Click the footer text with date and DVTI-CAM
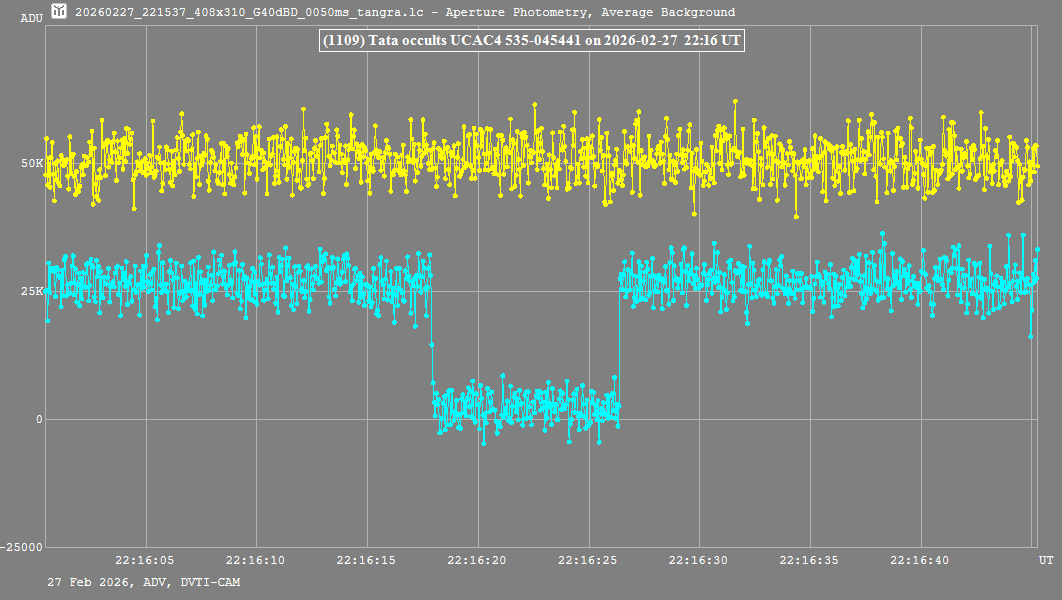1062x600 pixels. (143, 582)
